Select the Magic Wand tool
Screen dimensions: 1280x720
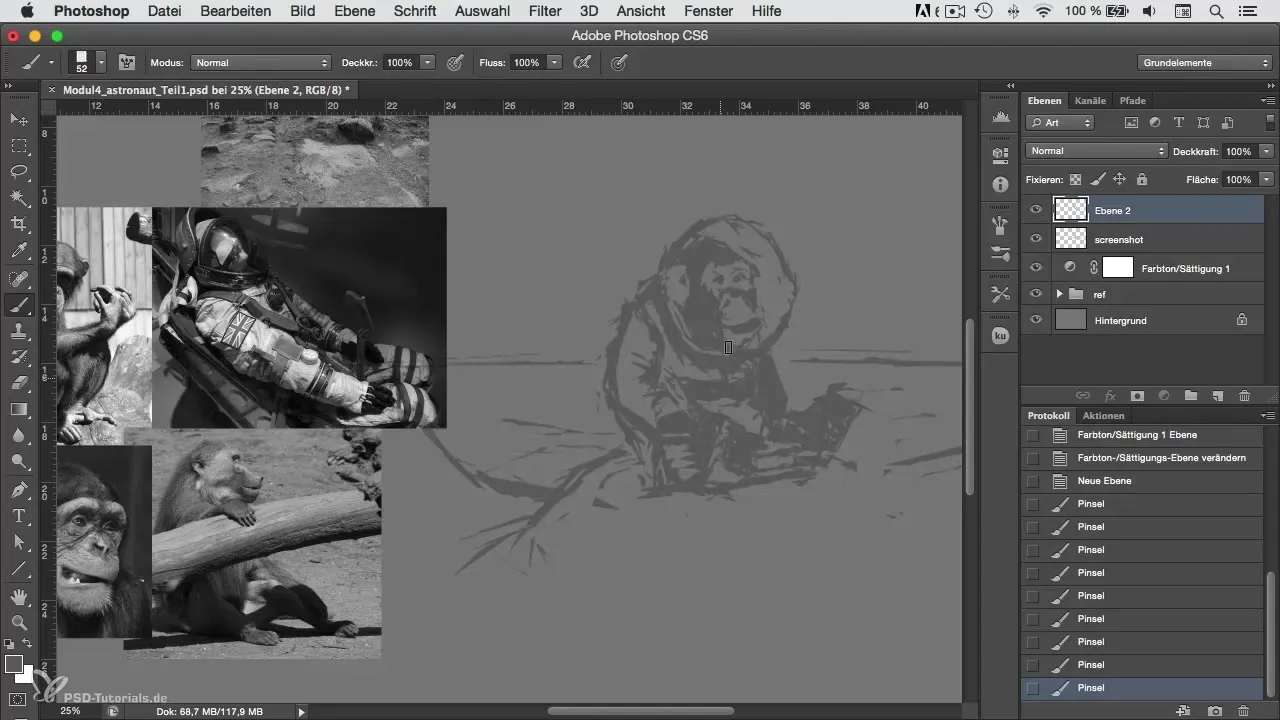[19, 198]
